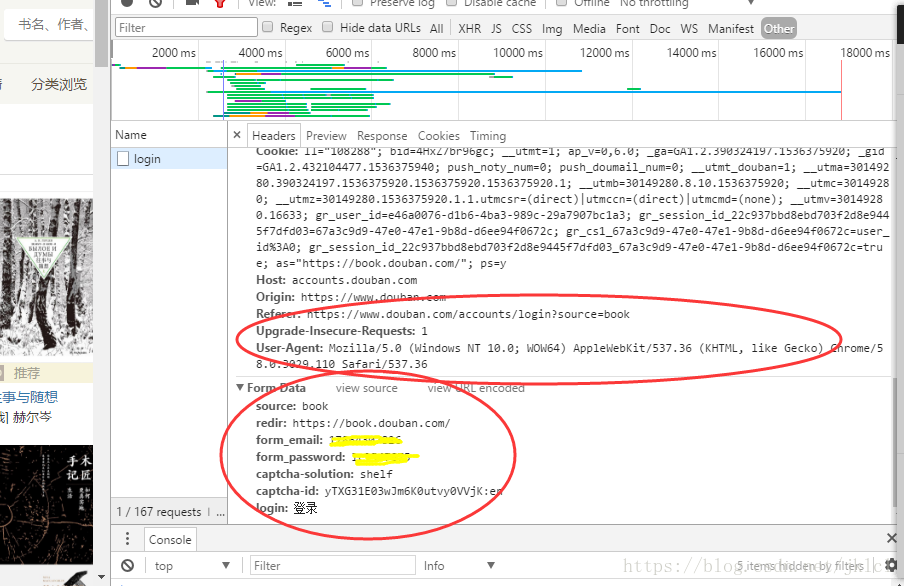Screen dimensions: 904x586
Task: Open the 手木记匠 dark book cover thumbnail
Action: point(46,504)
